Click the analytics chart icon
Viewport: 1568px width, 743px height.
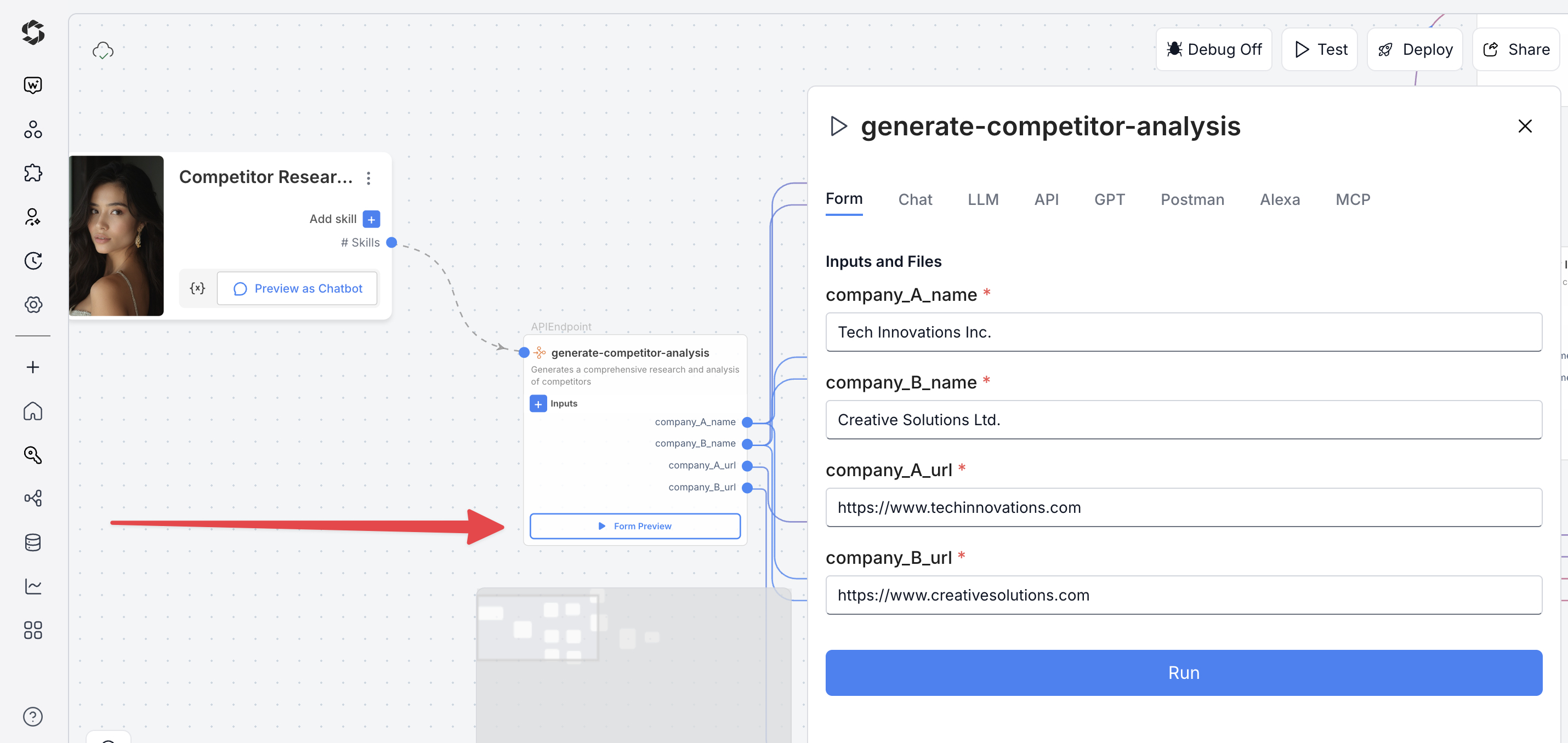(x=33, y=586)
